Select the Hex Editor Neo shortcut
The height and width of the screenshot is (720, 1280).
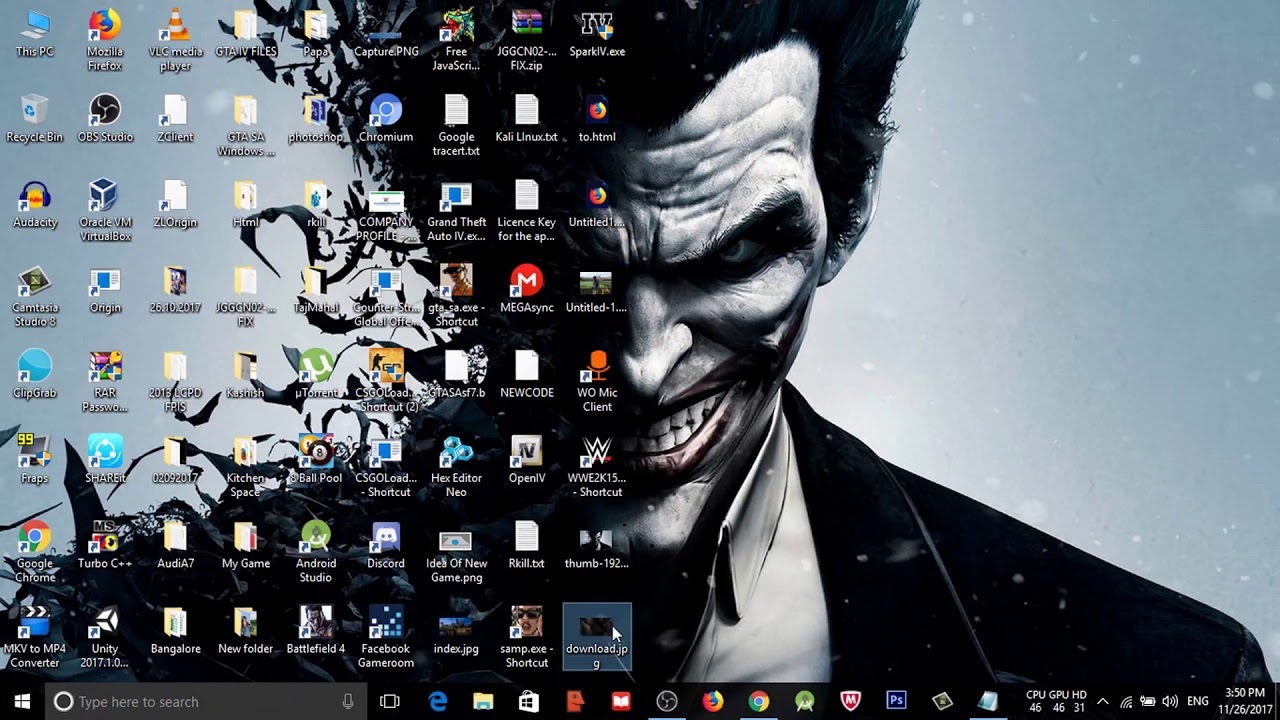point(456,467)
